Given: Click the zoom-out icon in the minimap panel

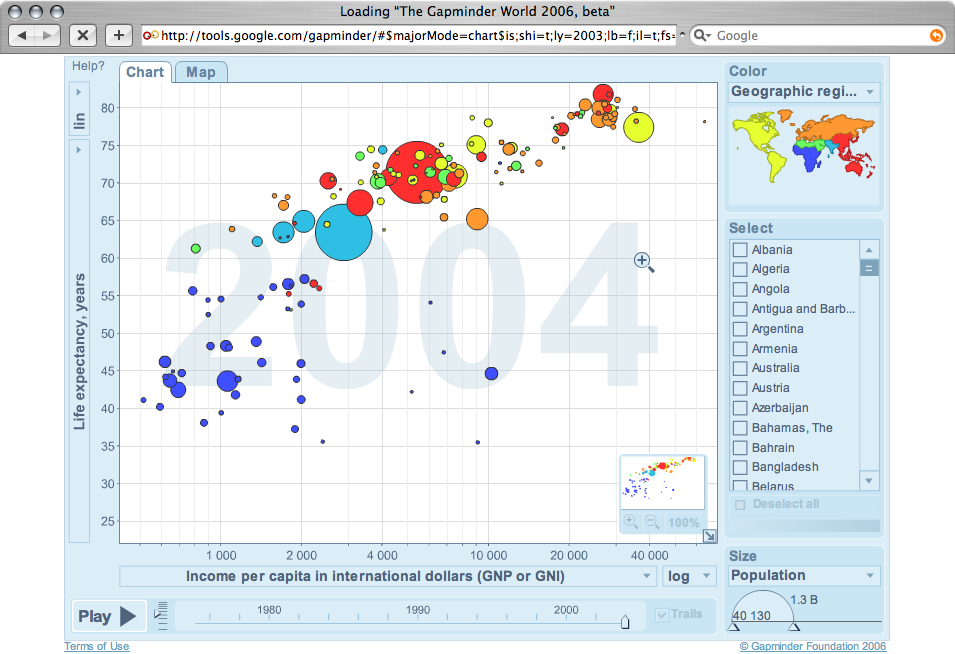Looking at the screenshot, I should coord(652,521).
